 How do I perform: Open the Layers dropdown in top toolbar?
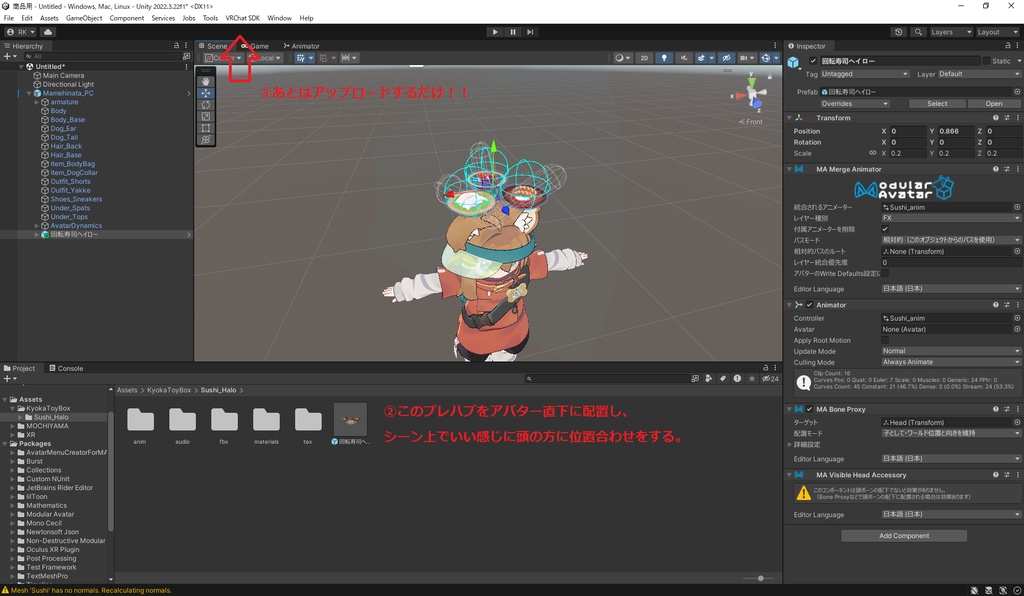pyautogui.click(x=950, y=32)
